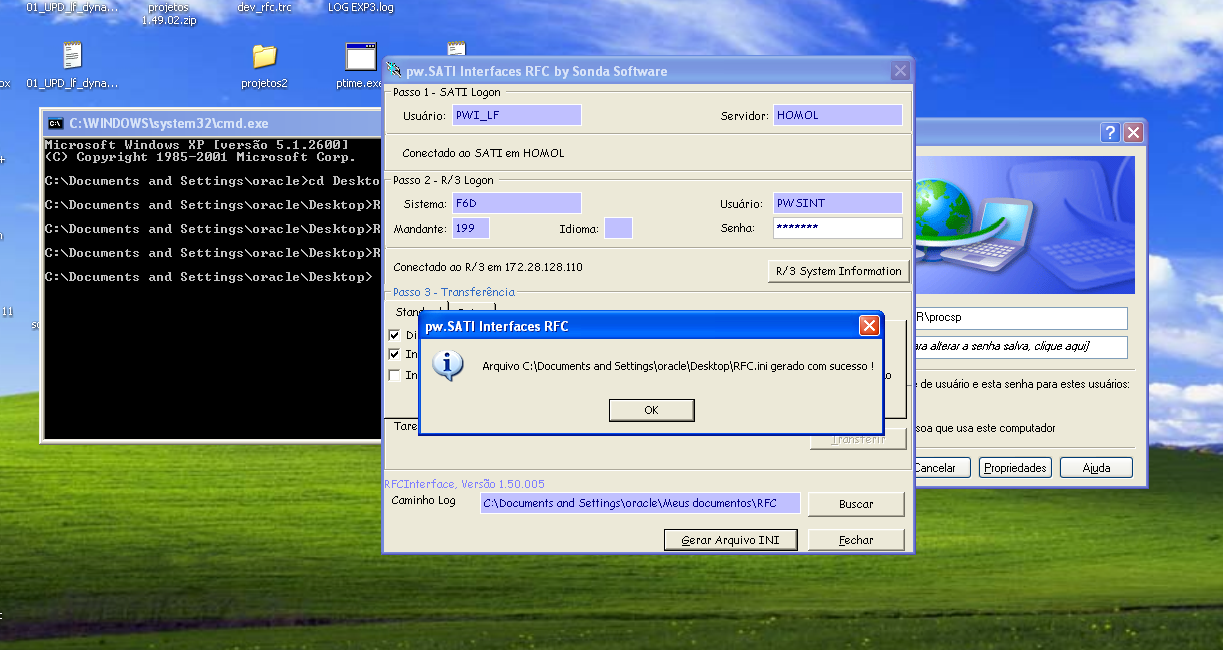The width and height of the screenshot is (1223, 650).
Task: Toggle the first checked checkbox in Passo 3
Action: tap(394, 335)
